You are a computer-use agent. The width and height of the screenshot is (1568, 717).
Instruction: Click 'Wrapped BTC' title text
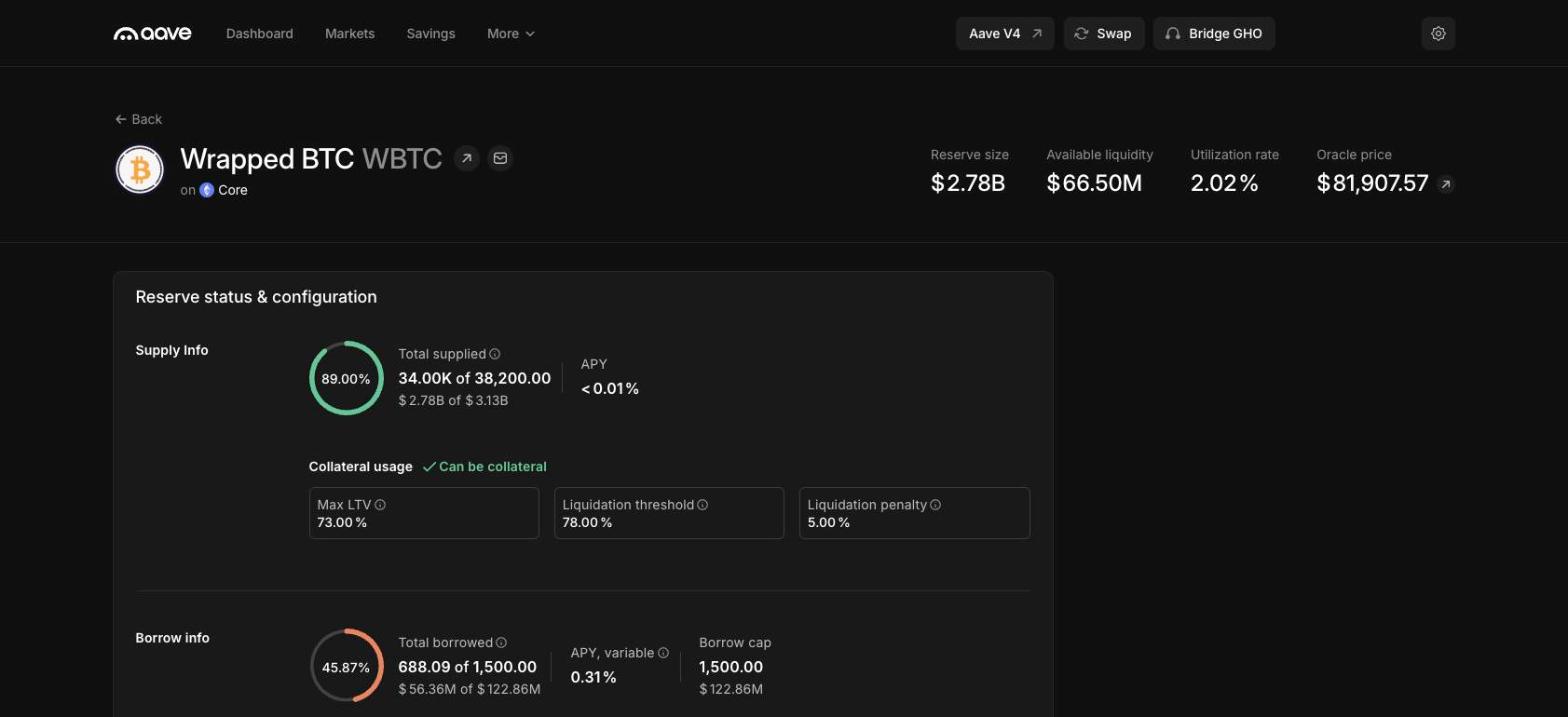(267, 158)
